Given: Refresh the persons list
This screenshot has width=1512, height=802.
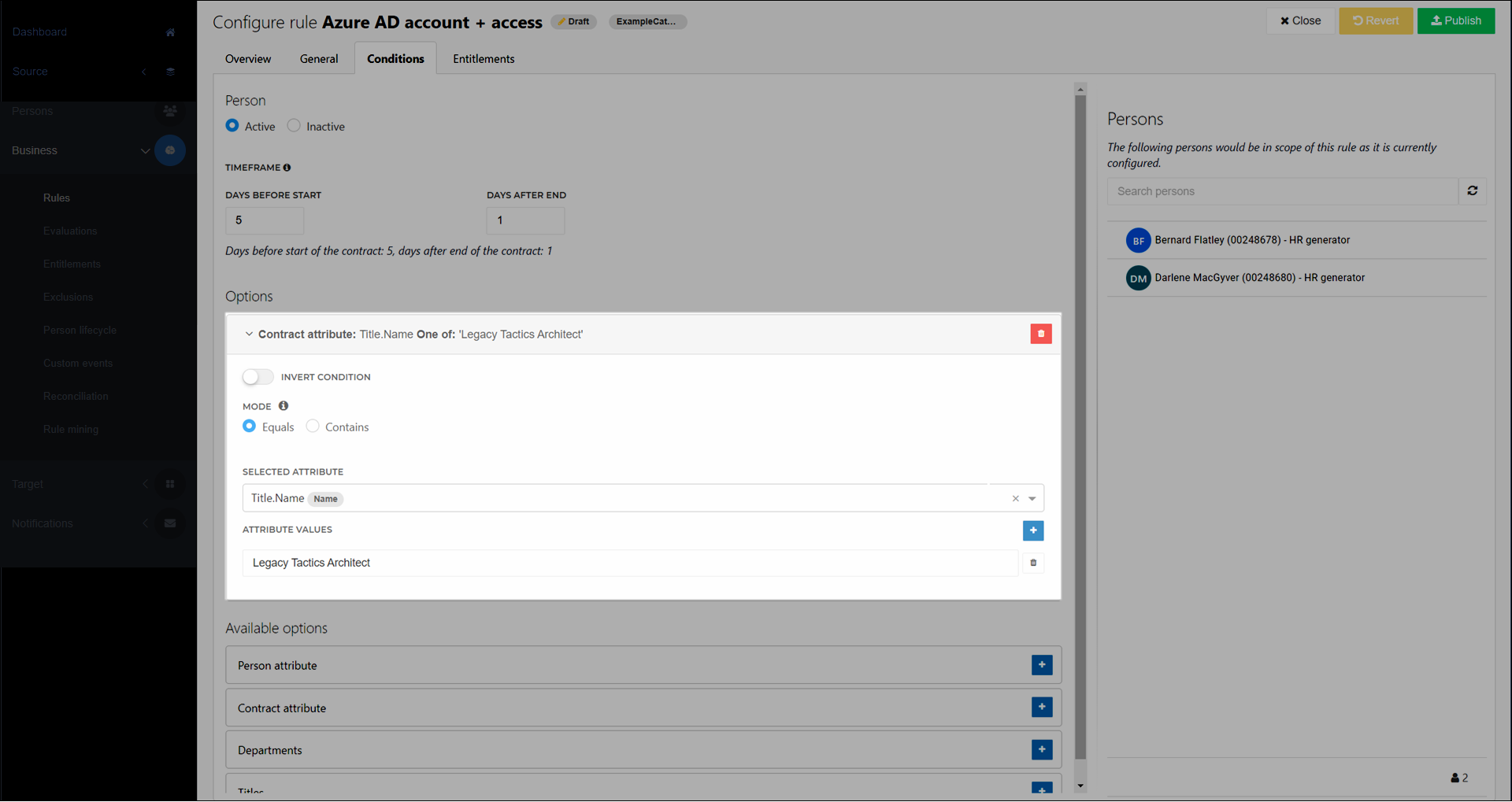Looking at the screenshot, I should (1472, 191).
